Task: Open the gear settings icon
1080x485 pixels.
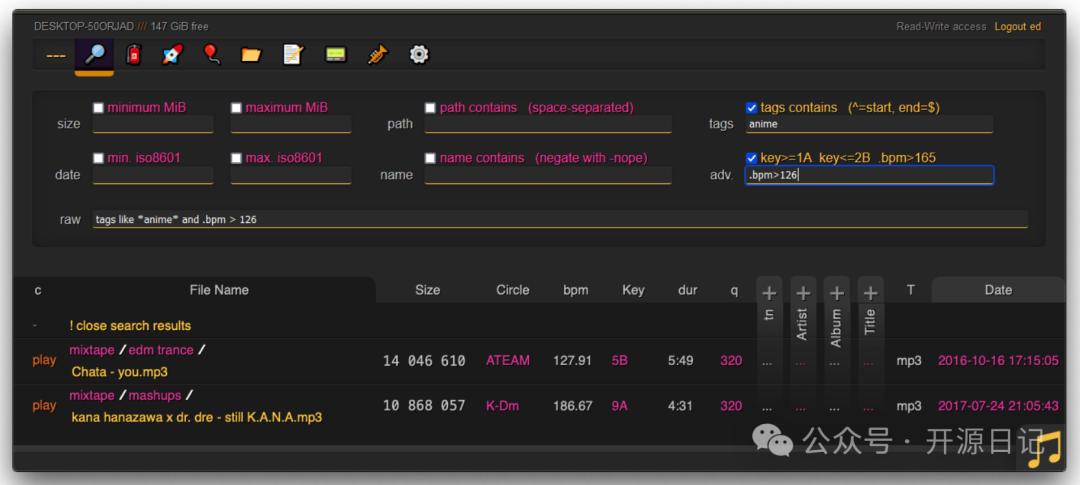Action: coord(419,55)
